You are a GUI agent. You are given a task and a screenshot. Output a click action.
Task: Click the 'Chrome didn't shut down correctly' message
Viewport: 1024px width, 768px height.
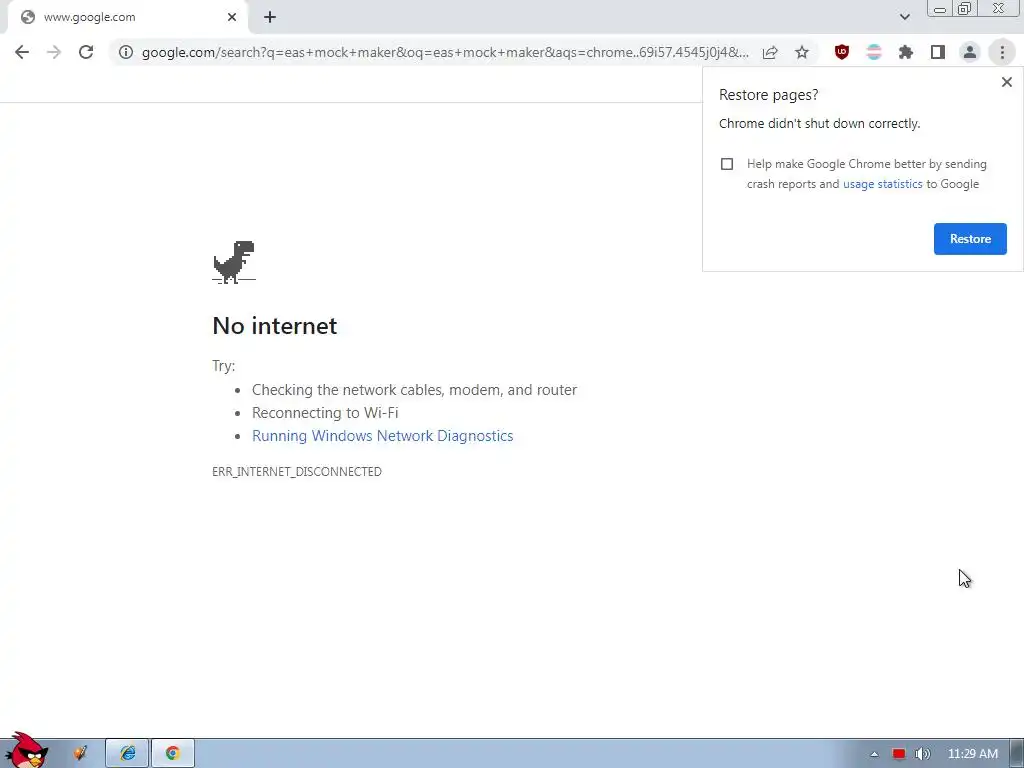pos(820,123)
